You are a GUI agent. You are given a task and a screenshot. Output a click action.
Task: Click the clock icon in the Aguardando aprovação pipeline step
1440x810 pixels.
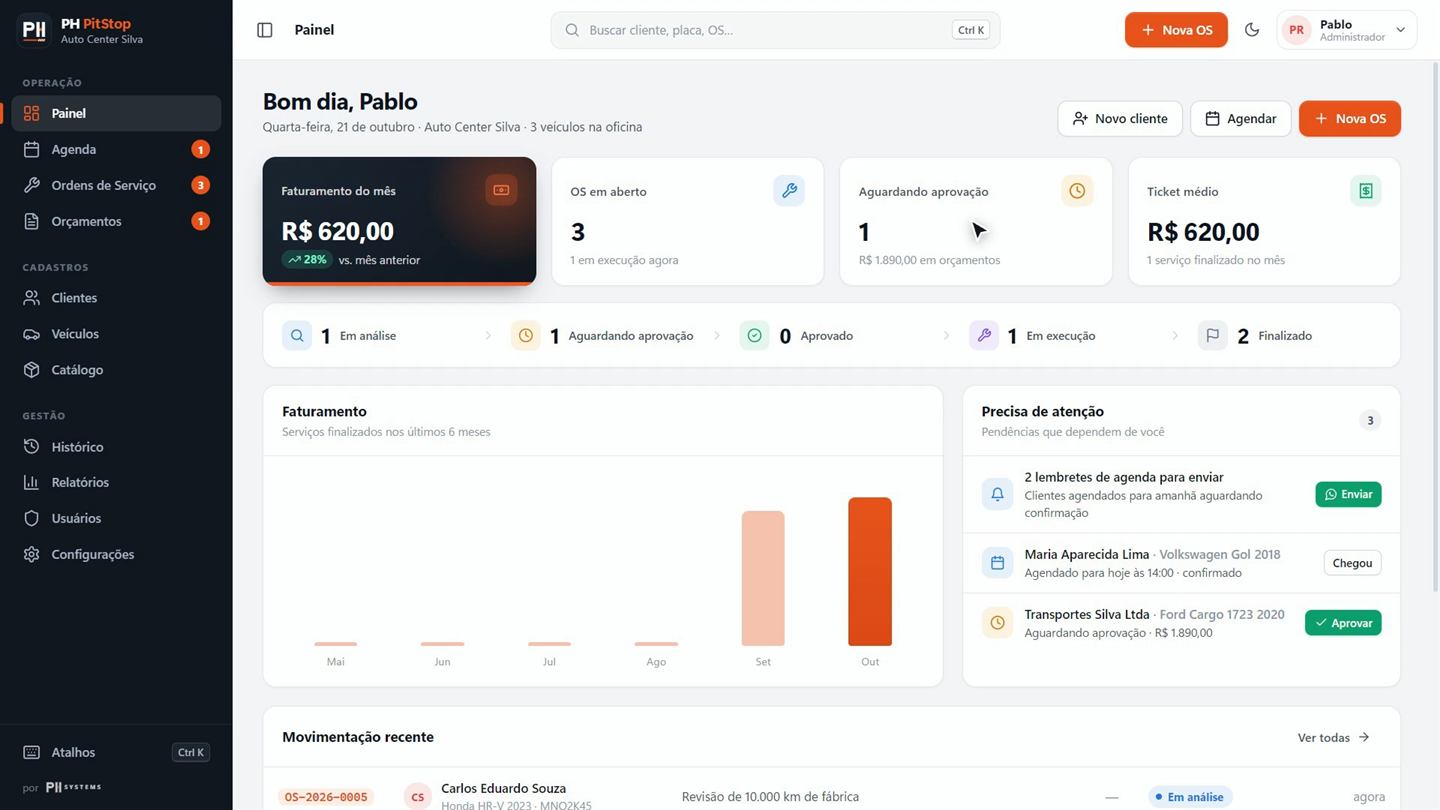[526, 336]
